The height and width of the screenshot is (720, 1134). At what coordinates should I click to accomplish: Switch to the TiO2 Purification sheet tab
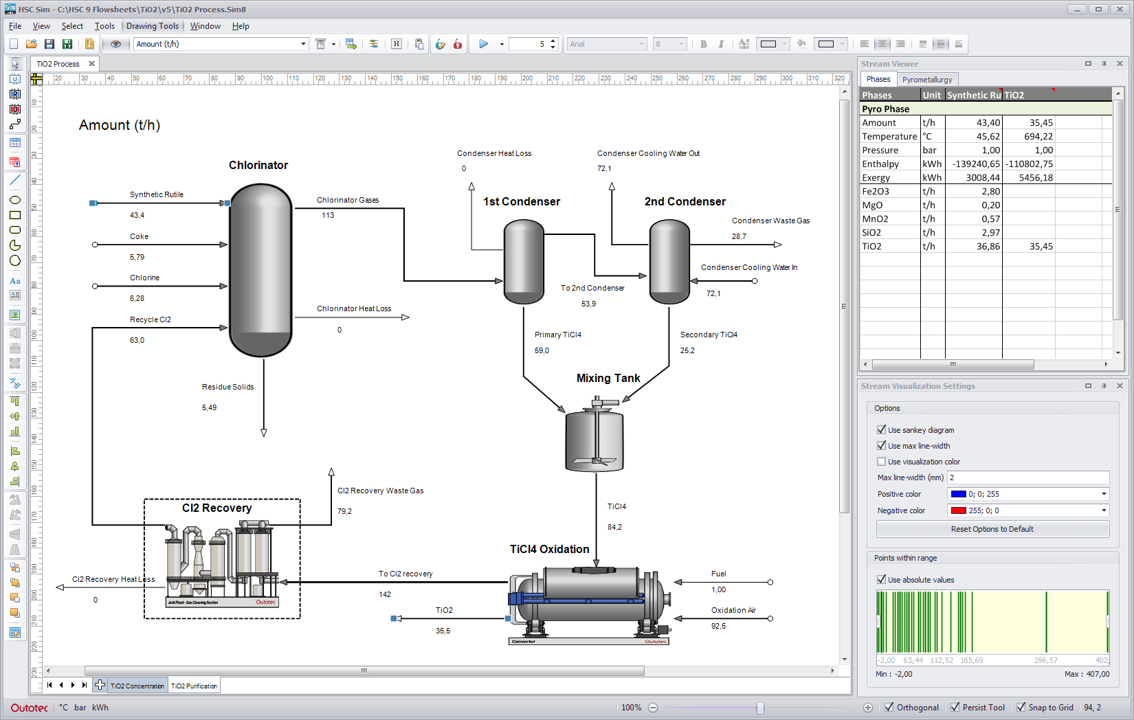coord(193,685)
